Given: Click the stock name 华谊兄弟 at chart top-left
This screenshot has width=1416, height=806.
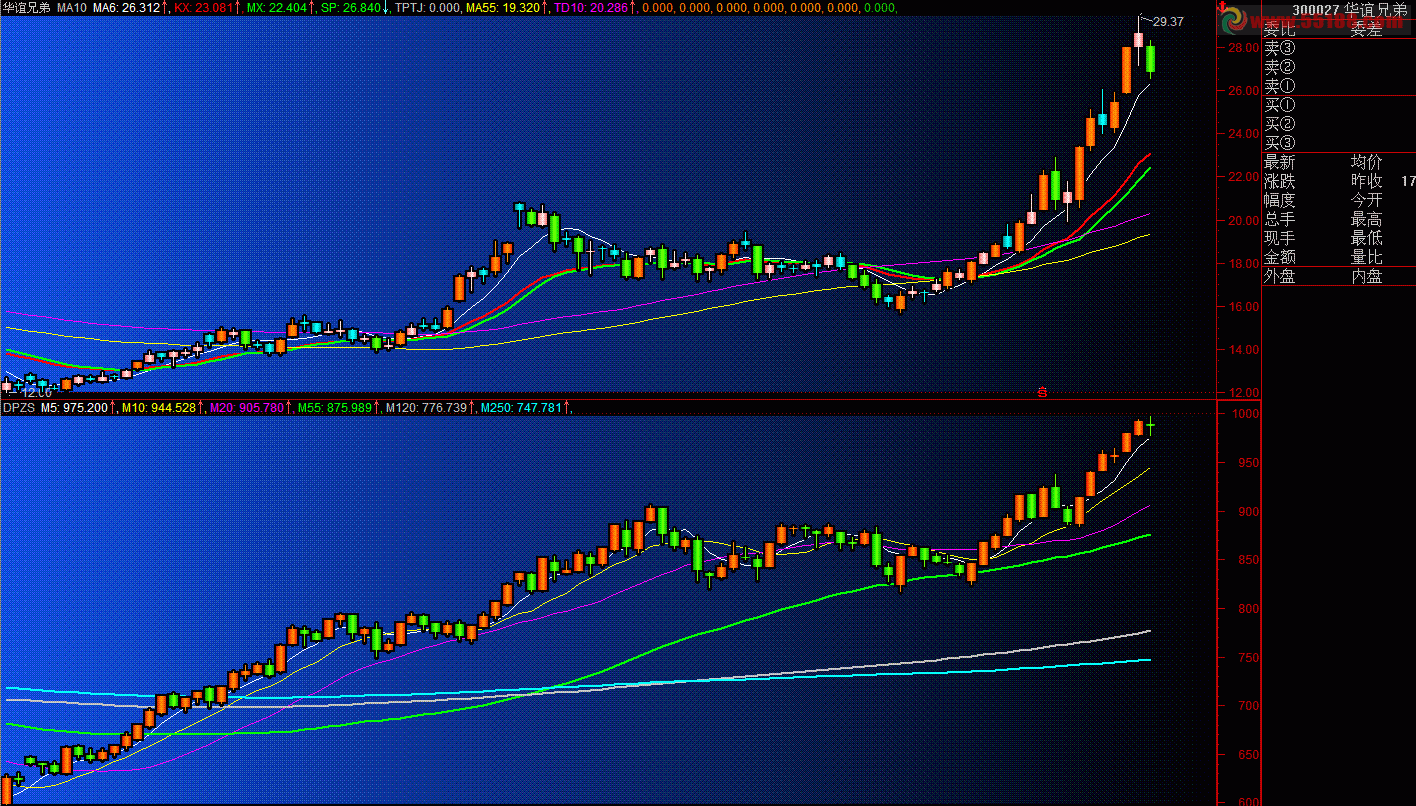Looking at the screenshot, I should click(x=26, y=7).
